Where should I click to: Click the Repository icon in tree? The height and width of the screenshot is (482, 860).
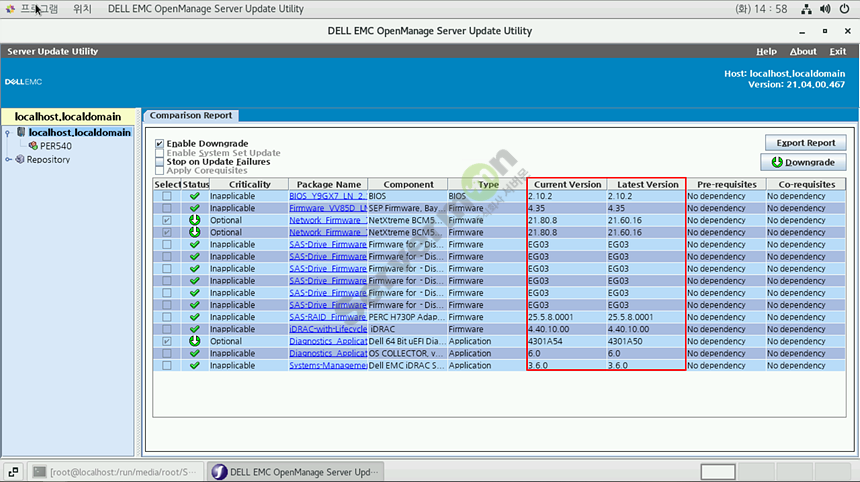point(20,159)
